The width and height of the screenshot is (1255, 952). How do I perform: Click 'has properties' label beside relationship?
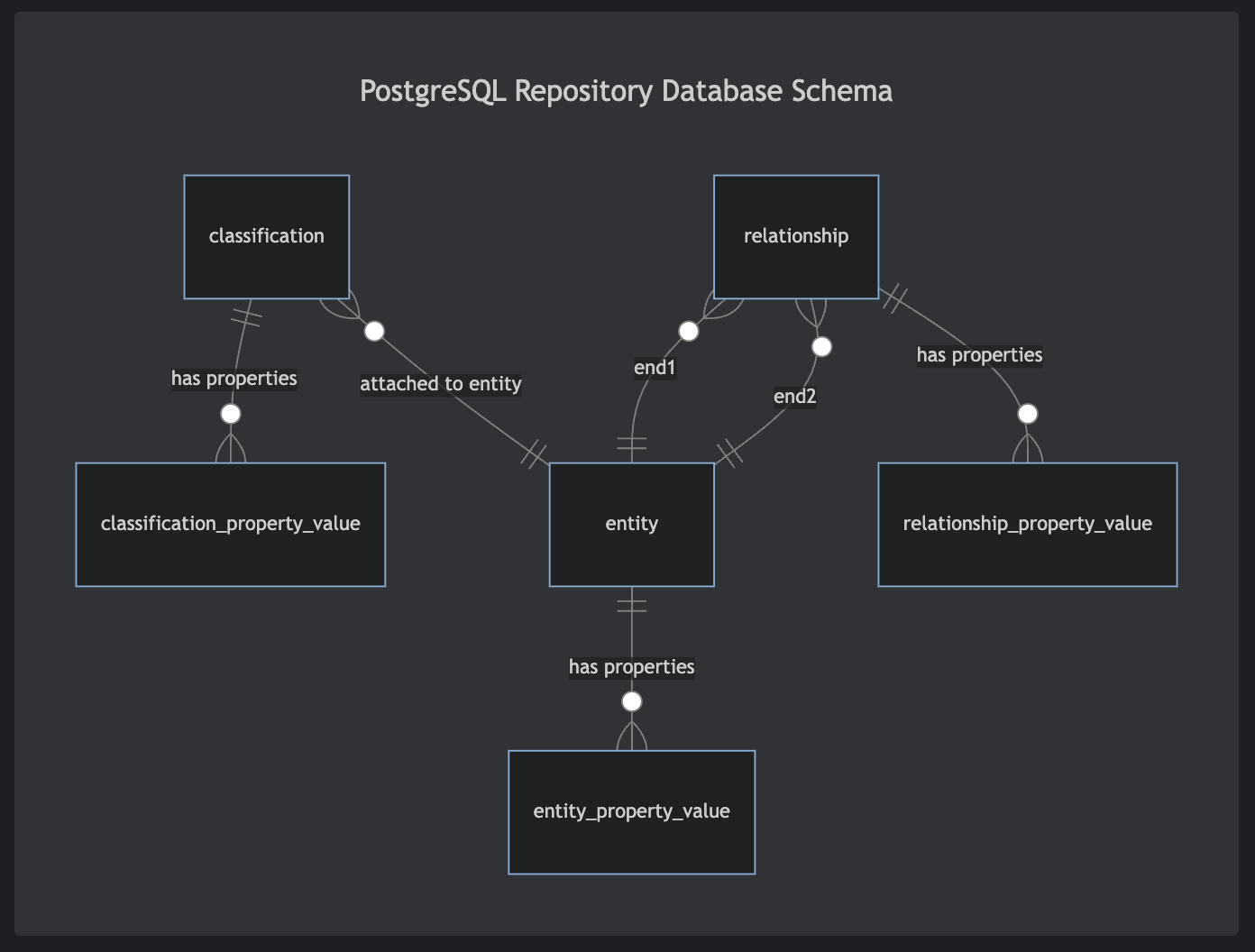tap(980, 355)
